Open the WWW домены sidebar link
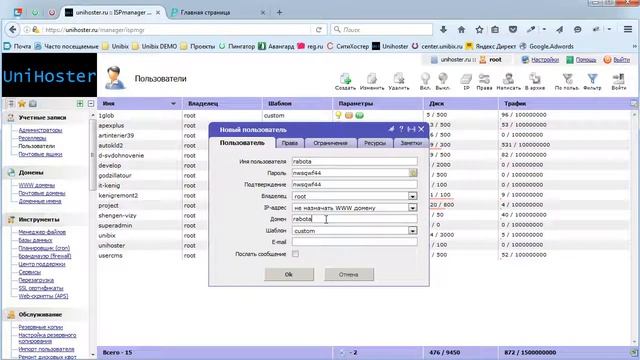640x360 pixels. (36, 185)
